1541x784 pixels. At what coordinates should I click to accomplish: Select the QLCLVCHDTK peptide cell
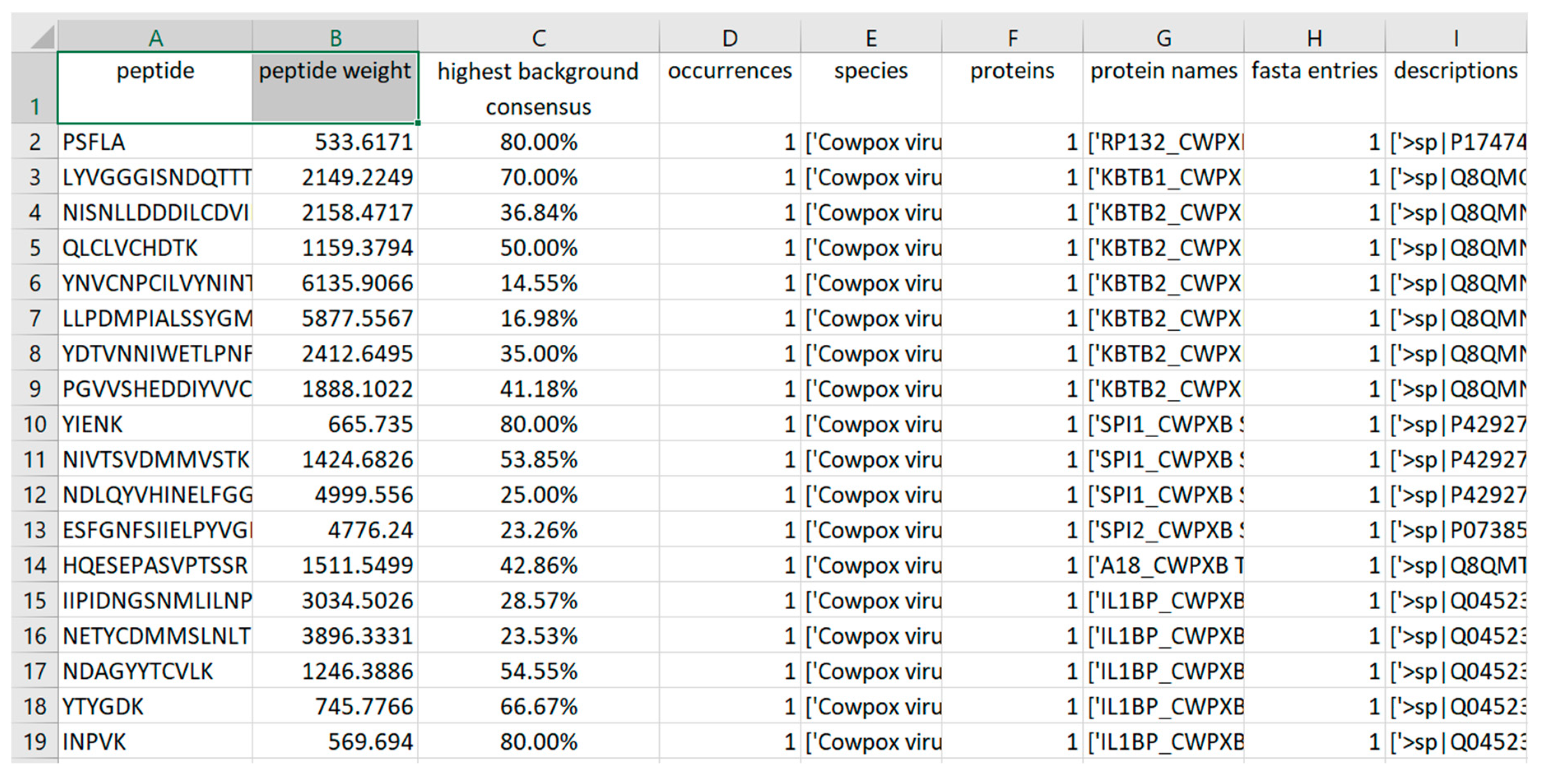pyautogui.click(x=155, y=248)
